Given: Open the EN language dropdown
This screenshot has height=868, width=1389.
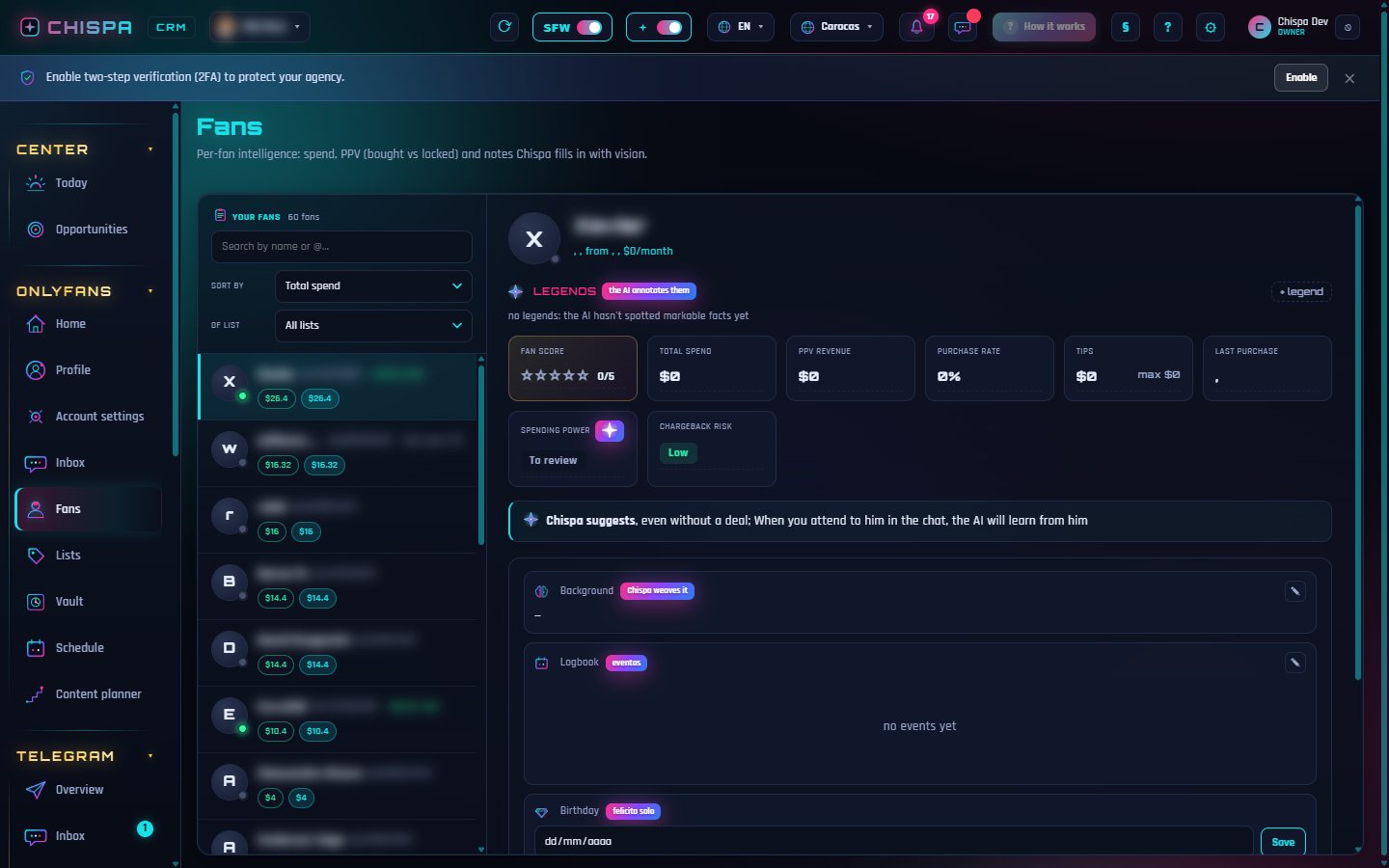Looking at the screenshot, I should click(741, 27).
